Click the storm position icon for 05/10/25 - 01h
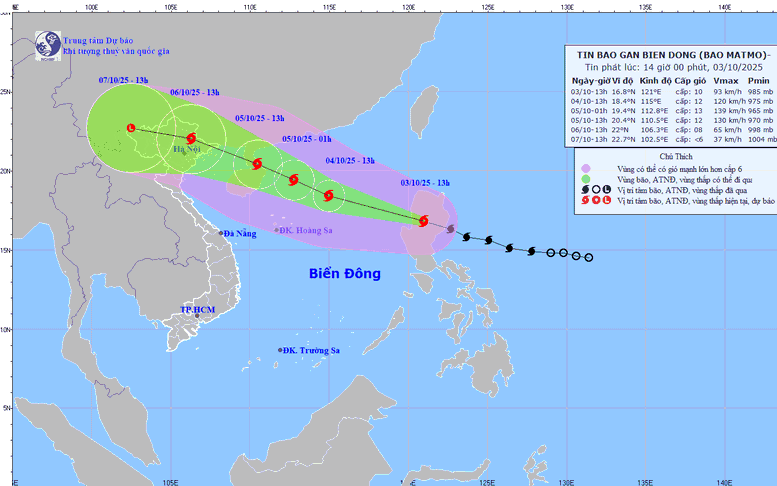 point(293,180)
